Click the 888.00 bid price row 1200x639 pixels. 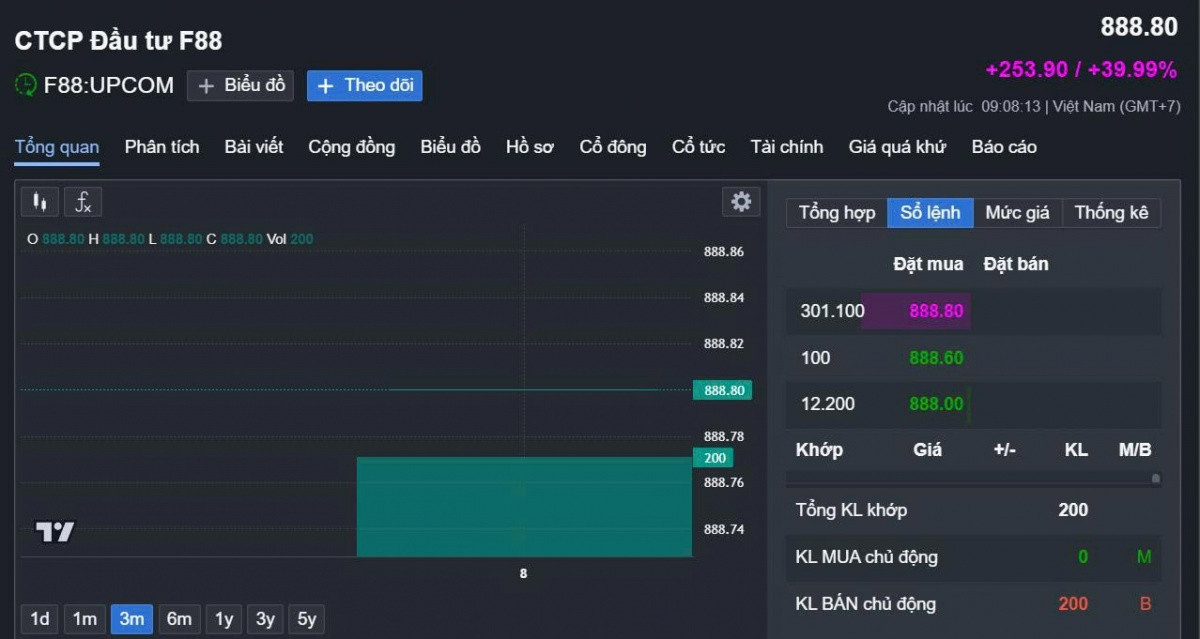[936, 404]
